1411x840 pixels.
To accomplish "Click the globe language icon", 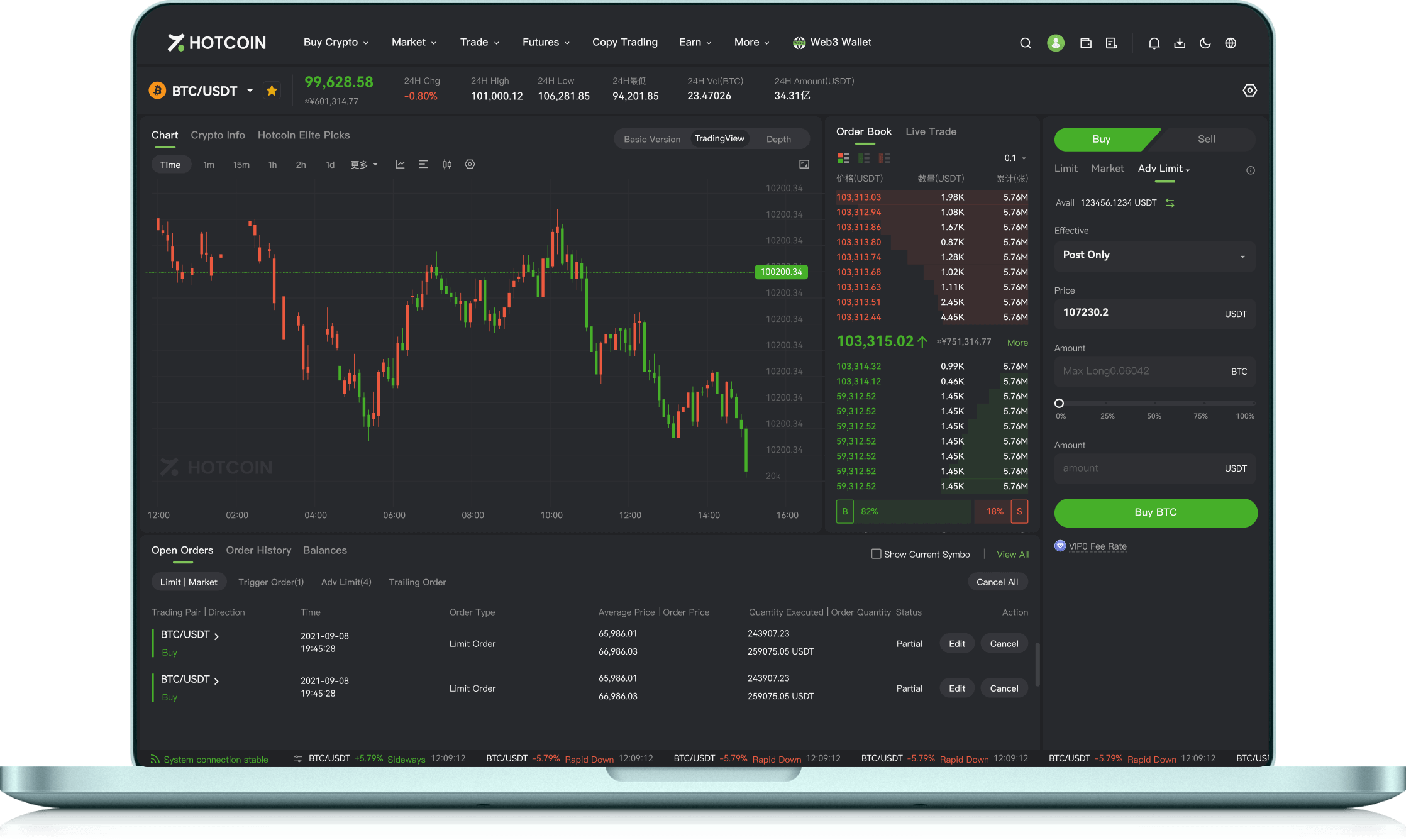I will (1231, 43).
